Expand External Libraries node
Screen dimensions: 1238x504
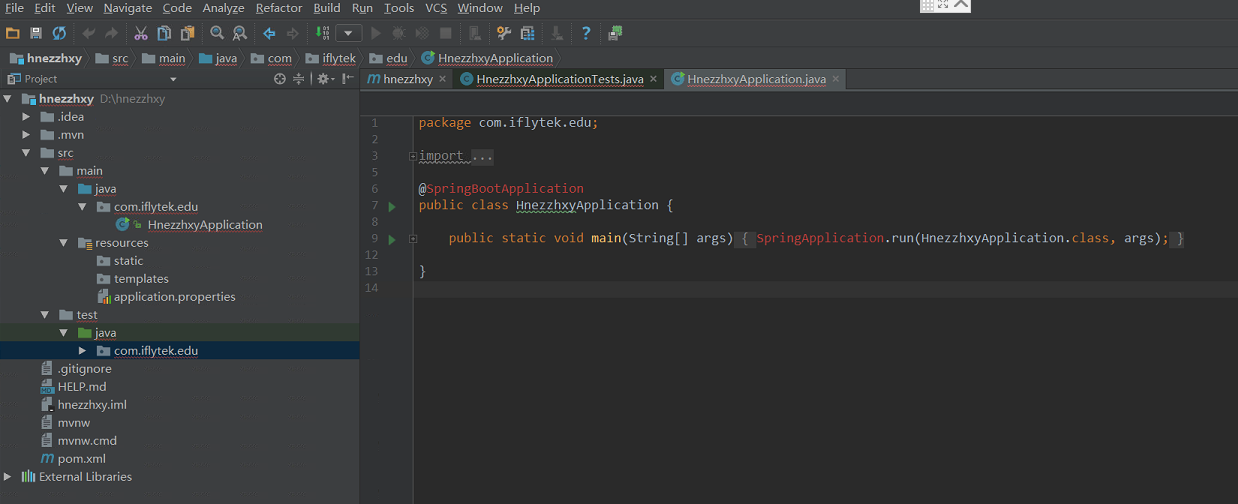[x=8, y=477]
